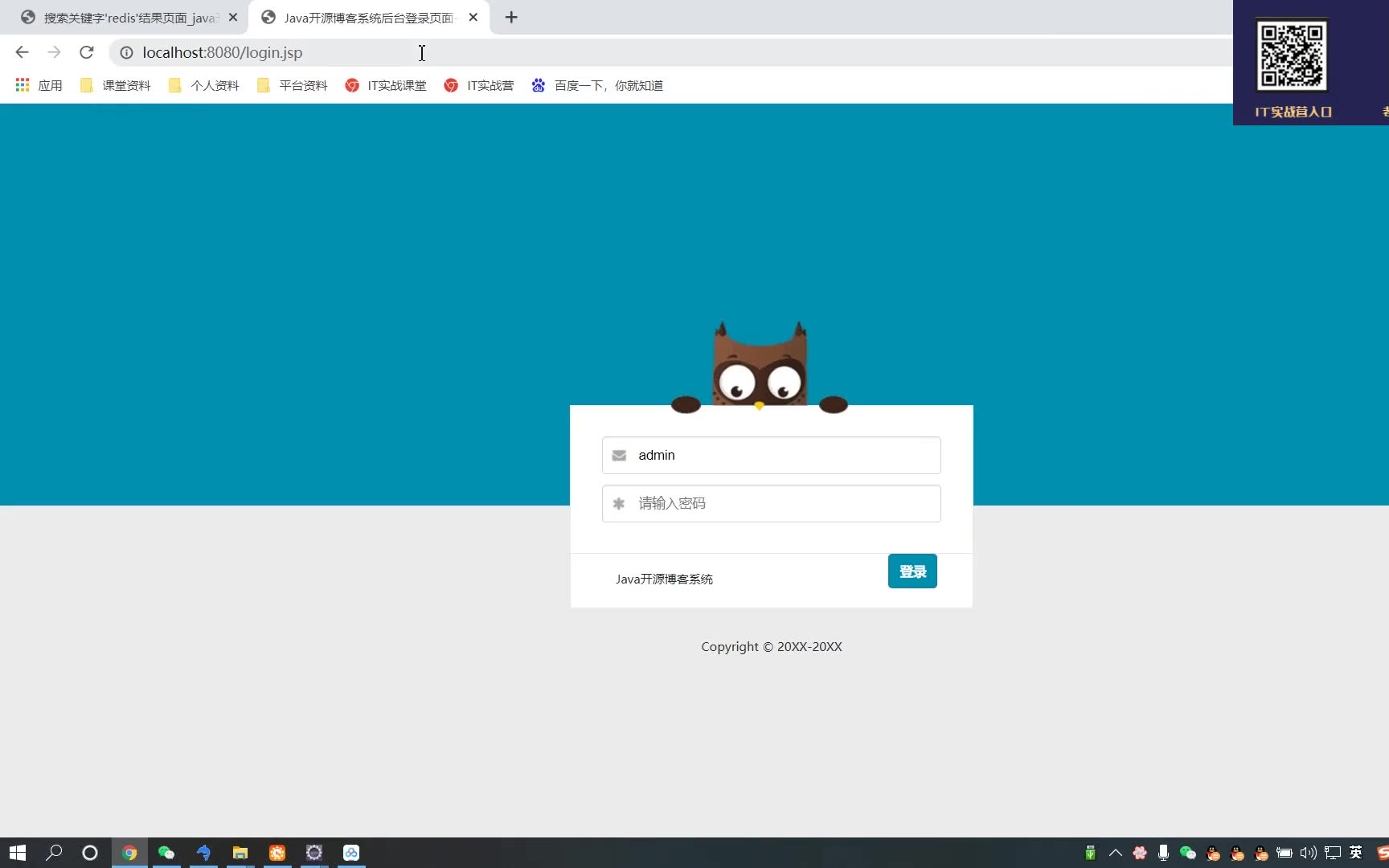
Task: Open WeChat from the taskbar
Action: coord(166,853)
